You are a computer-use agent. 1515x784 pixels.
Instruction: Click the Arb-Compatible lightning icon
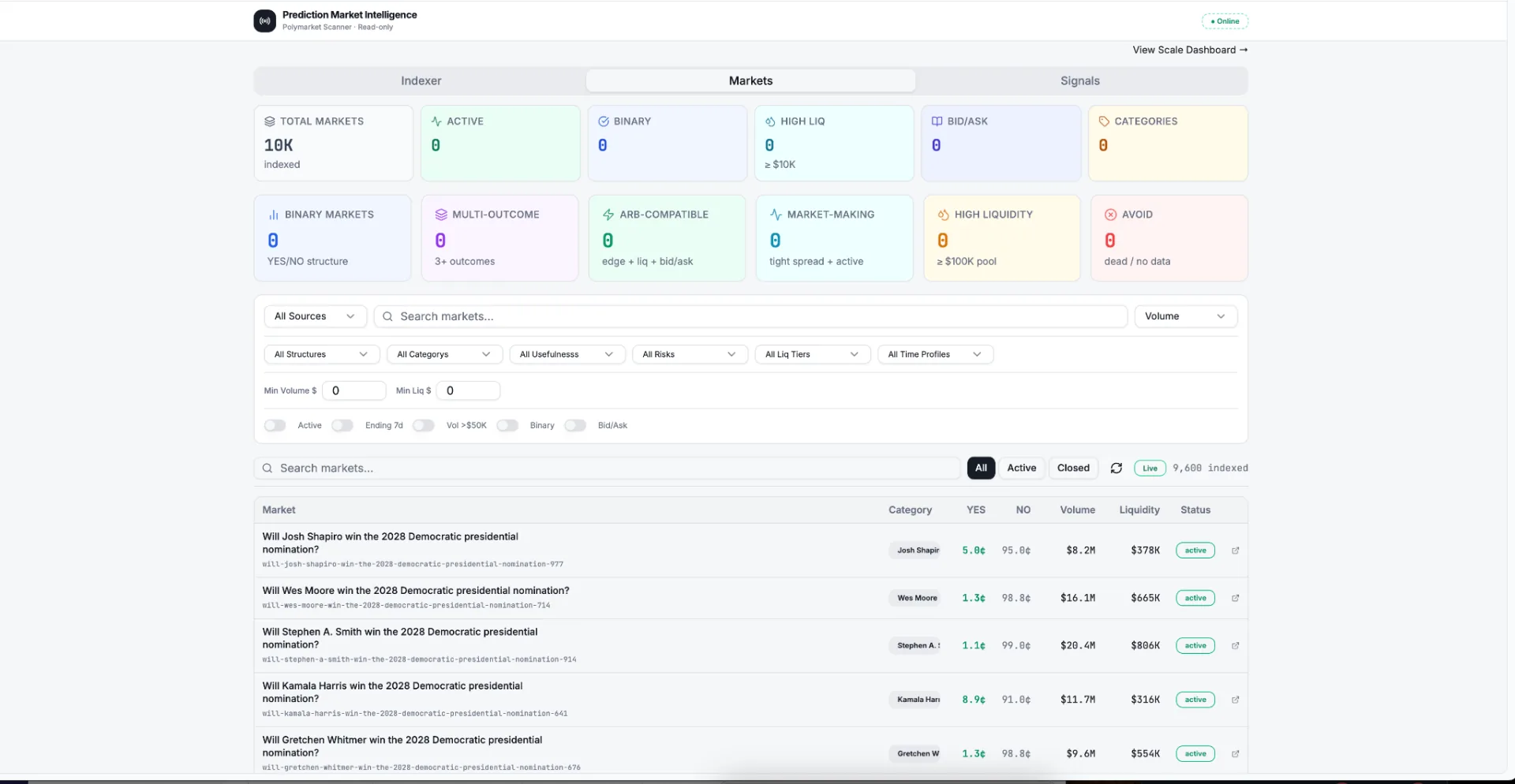[x=608, y=215]
